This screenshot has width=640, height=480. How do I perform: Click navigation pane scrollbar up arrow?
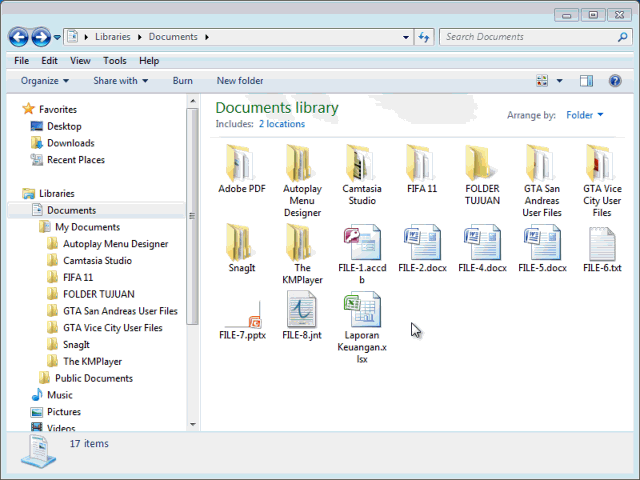tap(193, 101)
